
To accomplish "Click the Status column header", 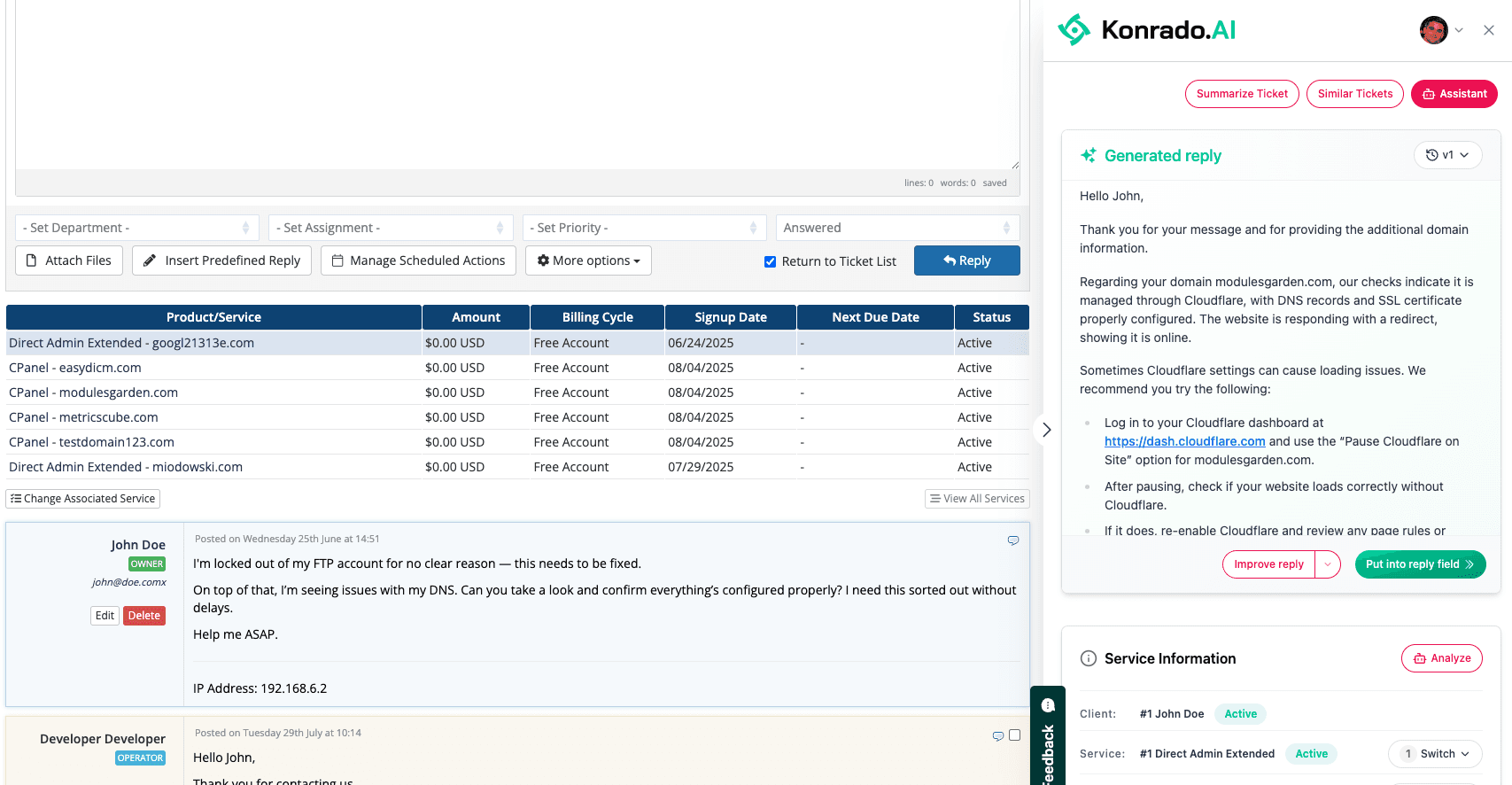I will pos(991,317).
